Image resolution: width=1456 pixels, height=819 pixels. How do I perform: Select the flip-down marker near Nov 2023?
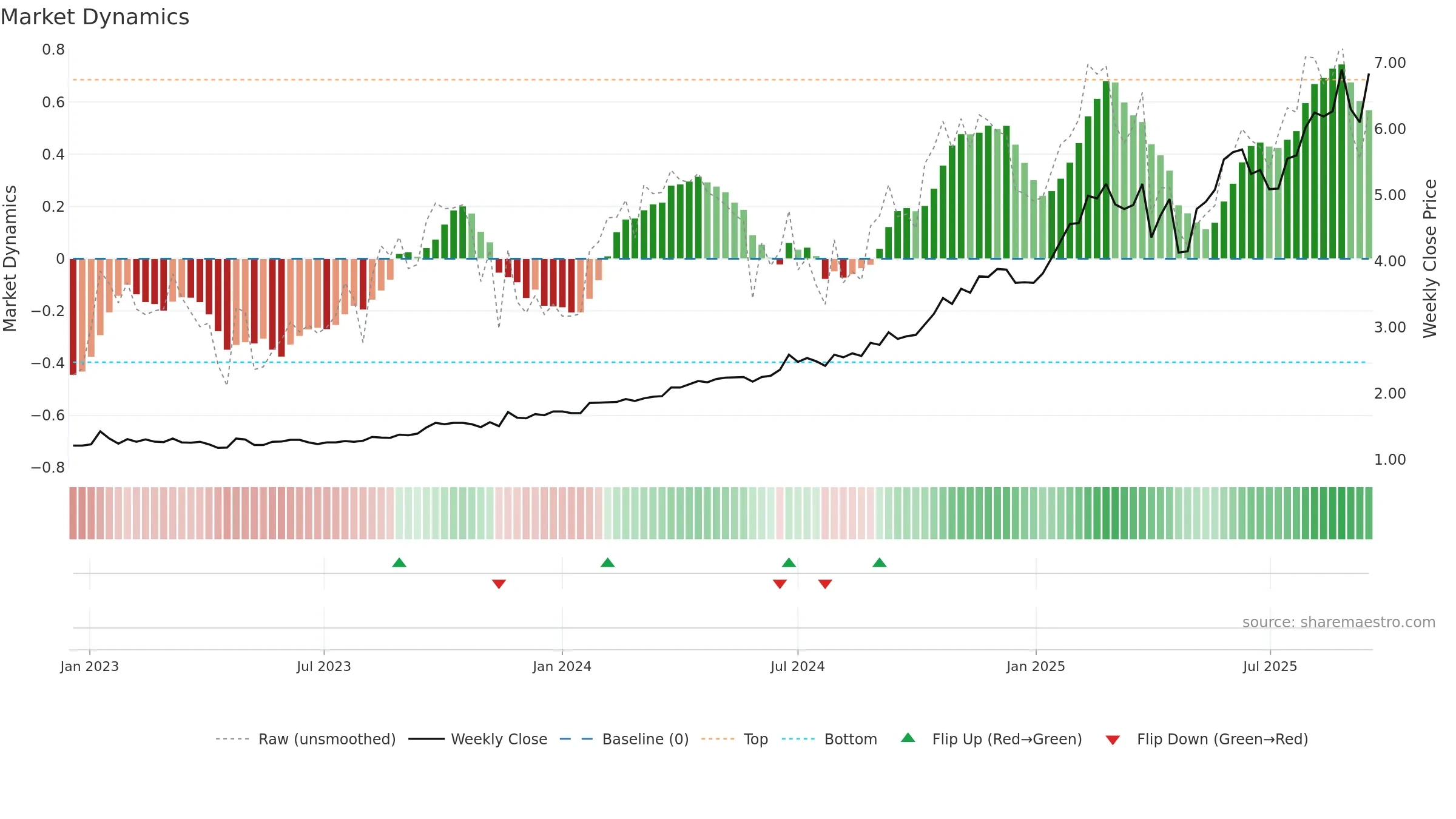499,584
